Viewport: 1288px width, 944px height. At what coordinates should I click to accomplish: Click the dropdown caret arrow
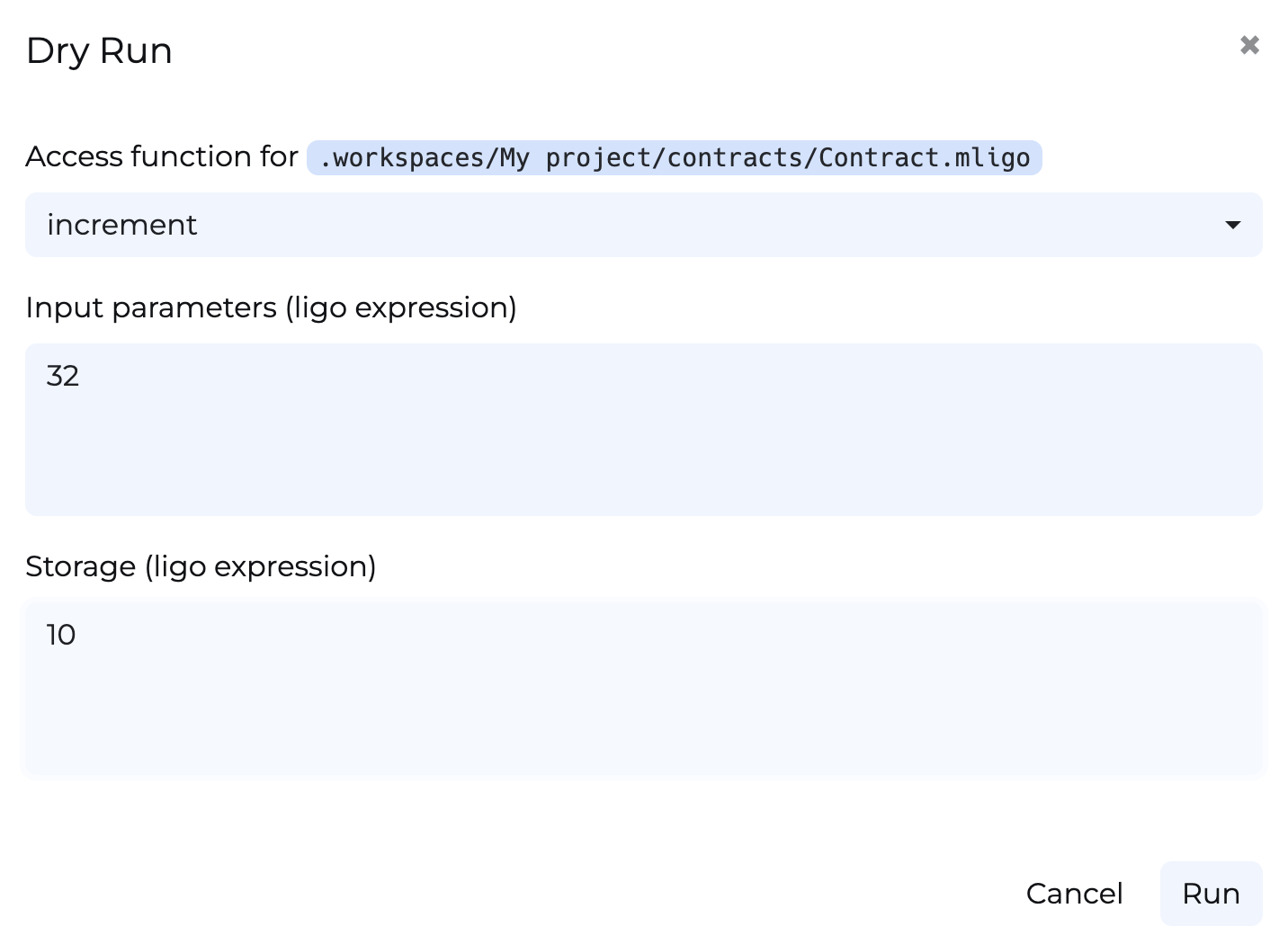[x=1233, y=225]
